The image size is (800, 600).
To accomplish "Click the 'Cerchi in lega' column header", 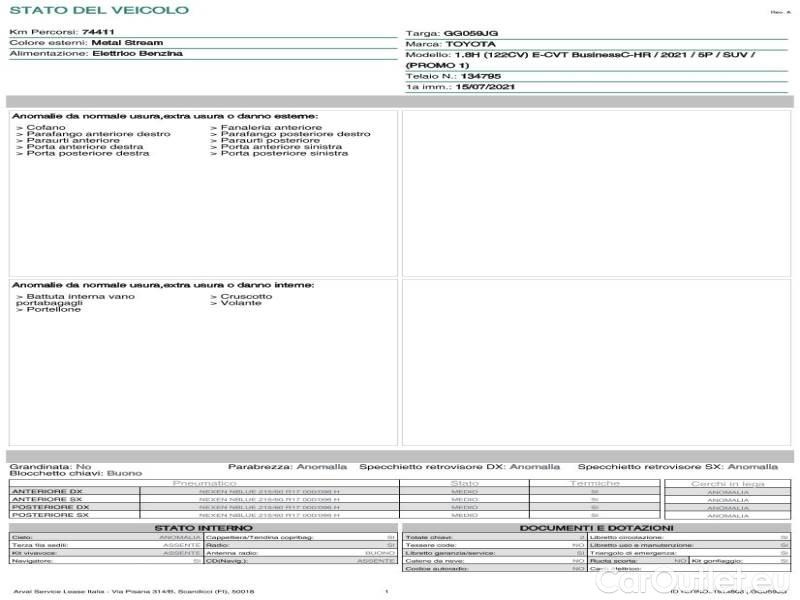I will [x=728, y=484].
